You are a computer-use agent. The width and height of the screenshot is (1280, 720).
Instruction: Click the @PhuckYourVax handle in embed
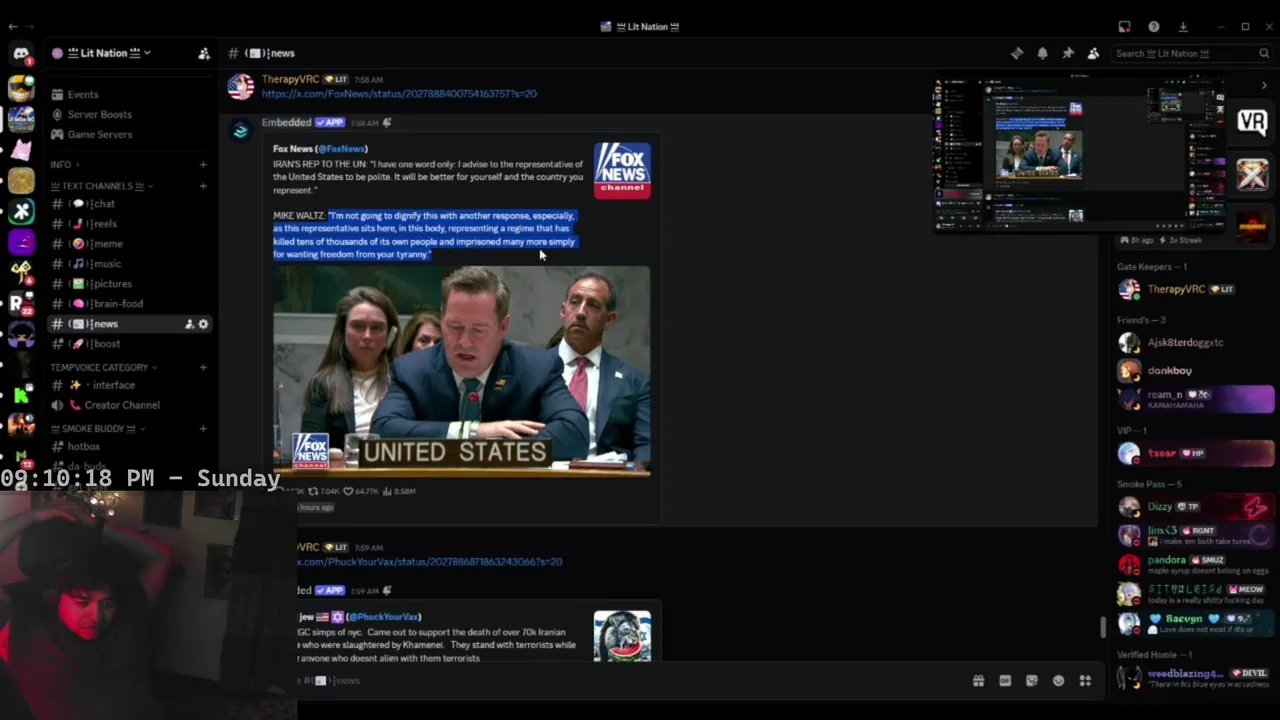click(x=383, y=617)
